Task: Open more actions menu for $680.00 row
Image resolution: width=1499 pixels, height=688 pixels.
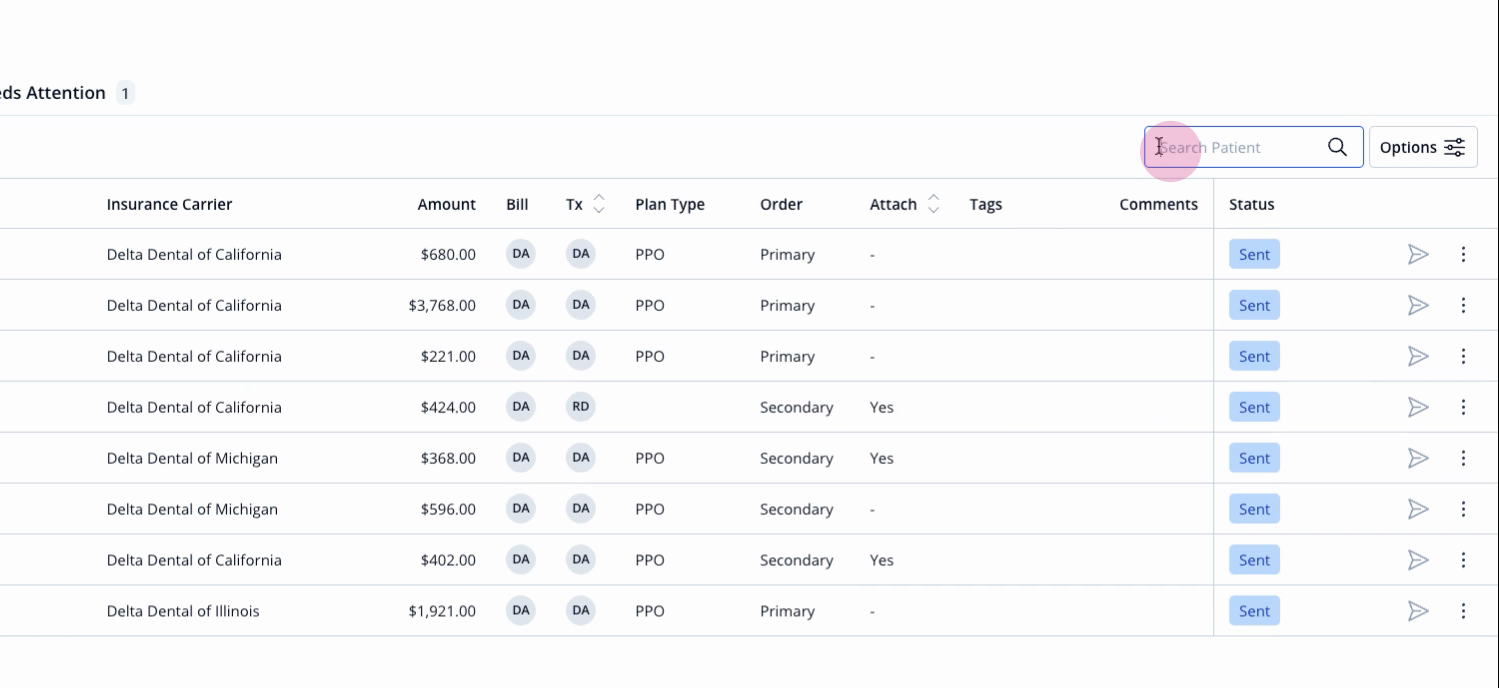Action: [x=1463, y=254]
